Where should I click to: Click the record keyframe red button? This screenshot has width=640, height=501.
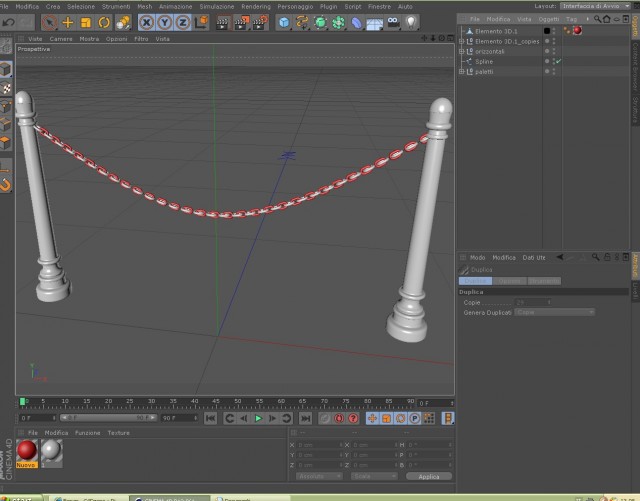(x=339, y=418)
